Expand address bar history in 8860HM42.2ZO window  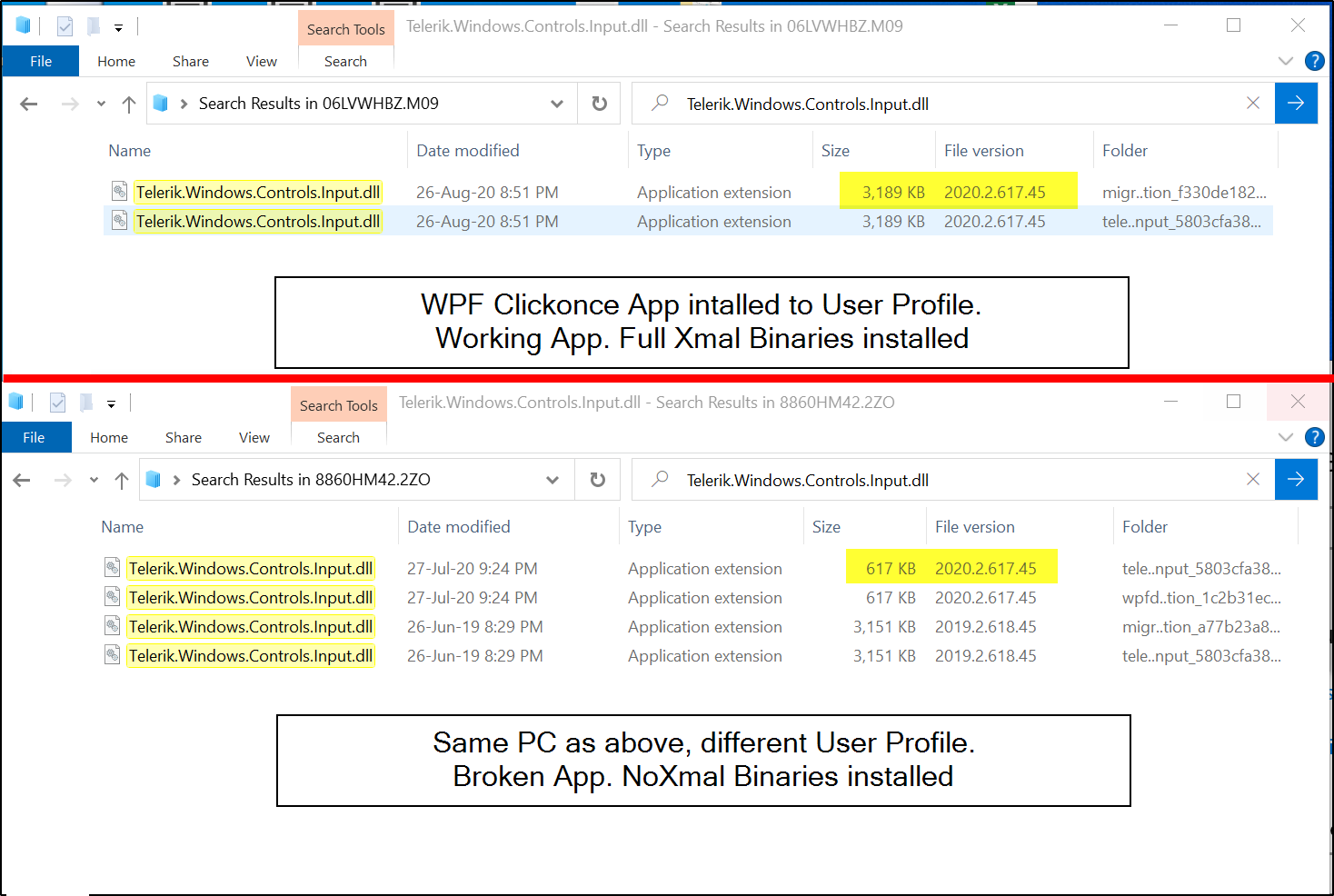click(553, 480)
